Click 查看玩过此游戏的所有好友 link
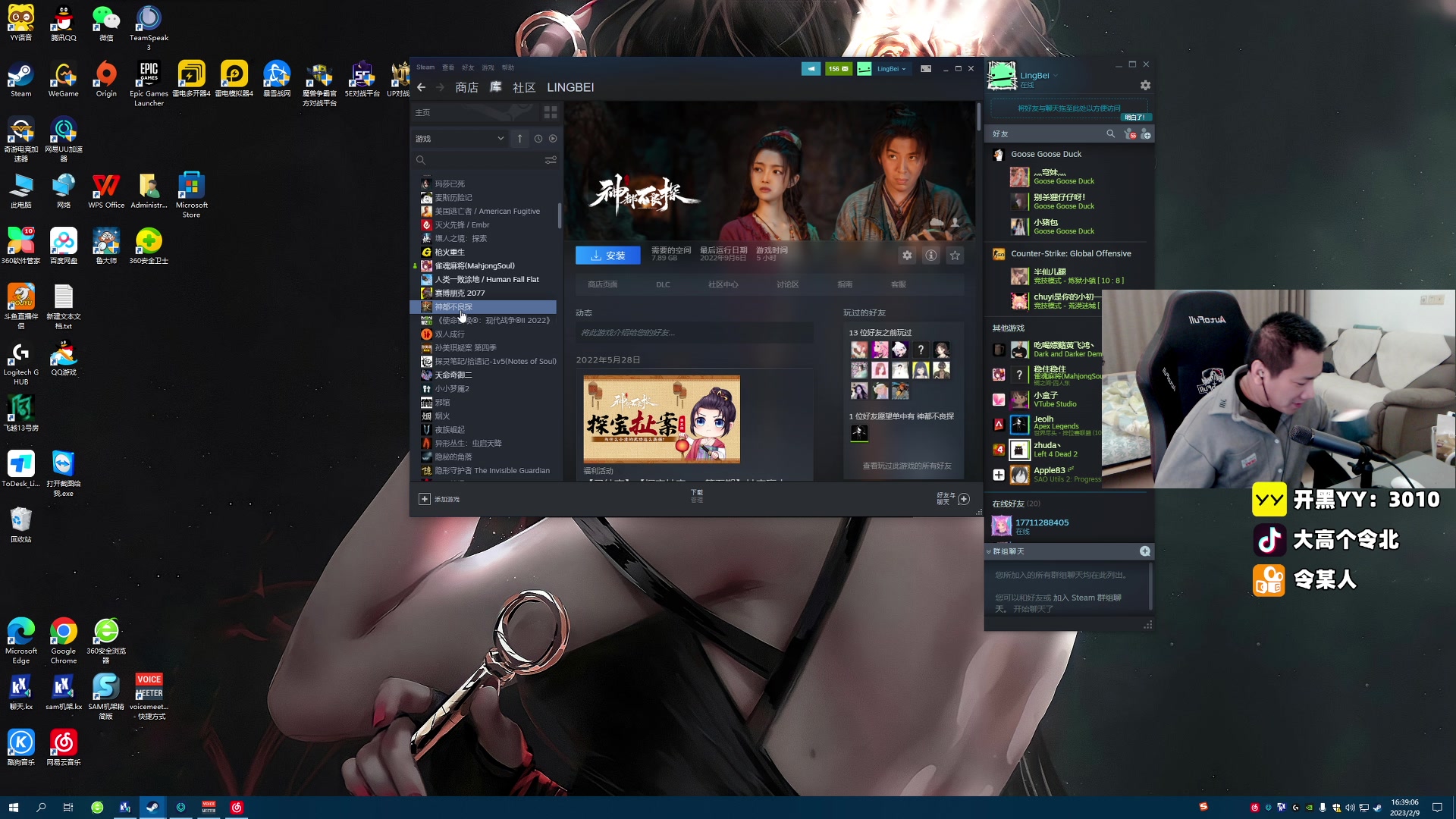Viewport: 1456px width, 819px height. [x=906, y=466]
